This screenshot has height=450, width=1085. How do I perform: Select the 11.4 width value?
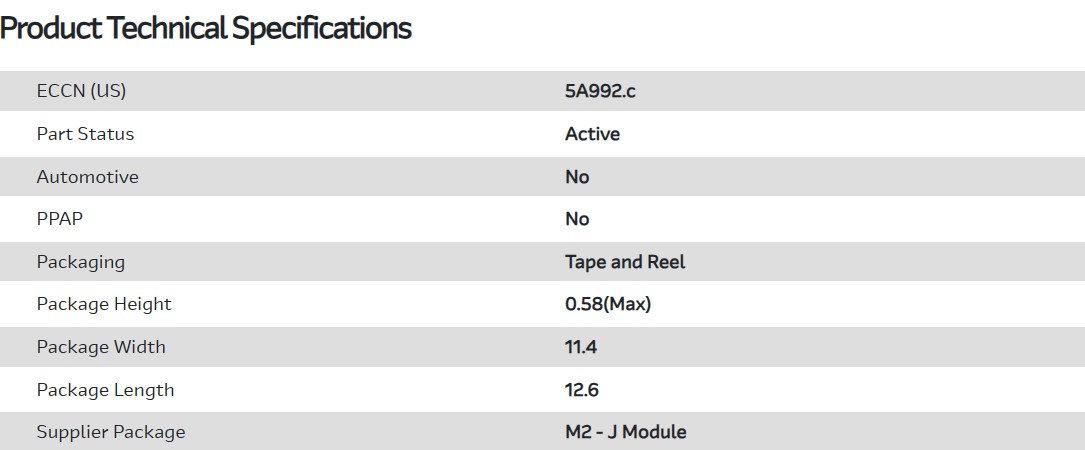(x=582, y=347)
